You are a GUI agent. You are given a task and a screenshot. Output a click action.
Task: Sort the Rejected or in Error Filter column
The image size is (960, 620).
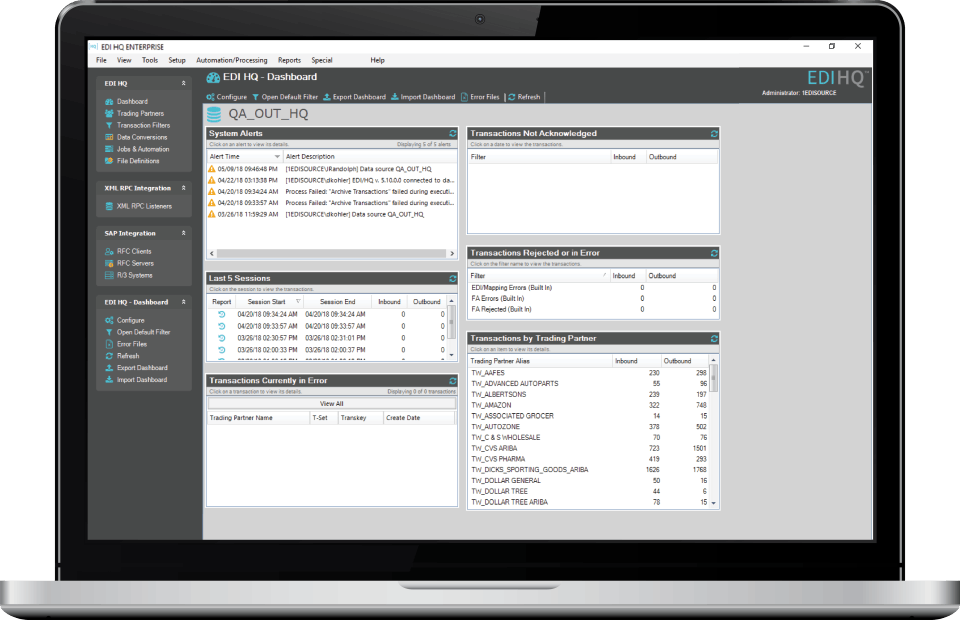click(539, 276)
